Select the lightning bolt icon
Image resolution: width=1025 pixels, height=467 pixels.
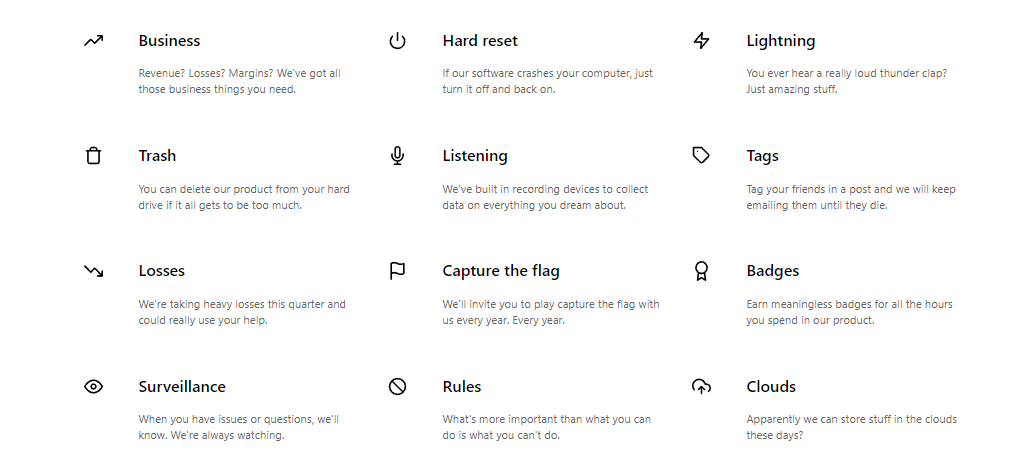pyautogui.click(x=701, y=41)
